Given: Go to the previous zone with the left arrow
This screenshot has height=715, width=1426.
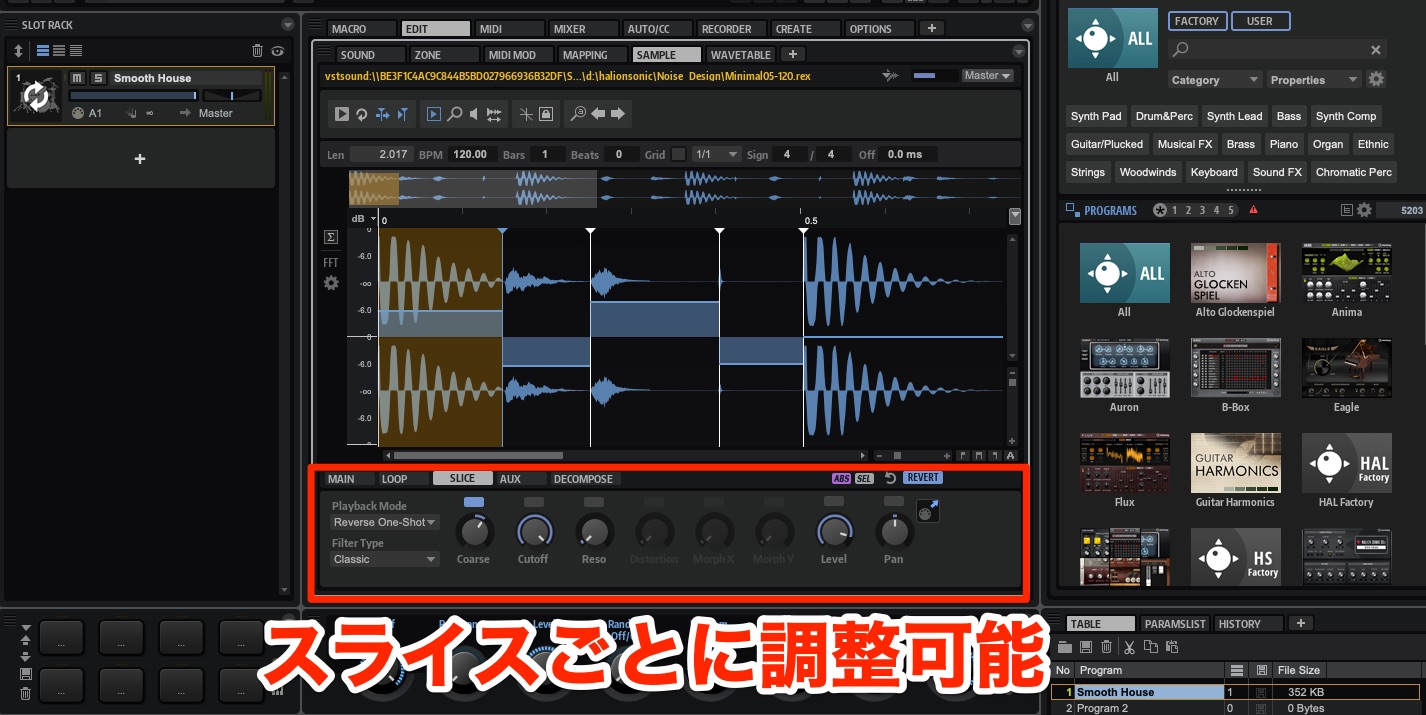Looking at the screenshot, I should coord(598,115).
